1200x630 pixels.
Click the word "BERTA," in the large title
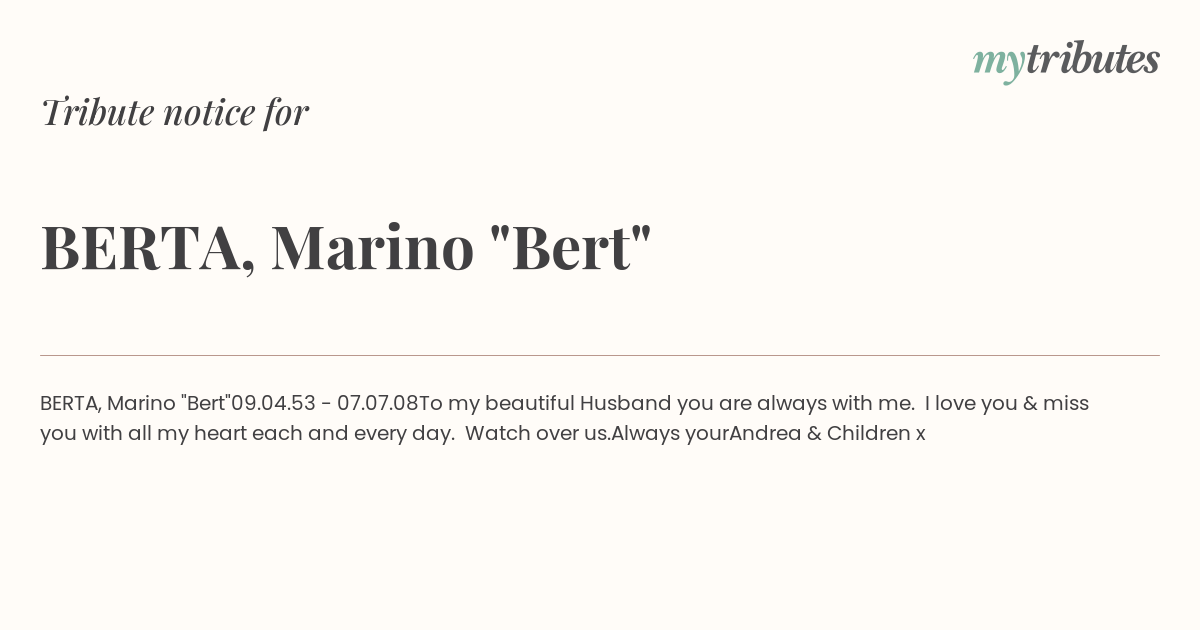148,248
